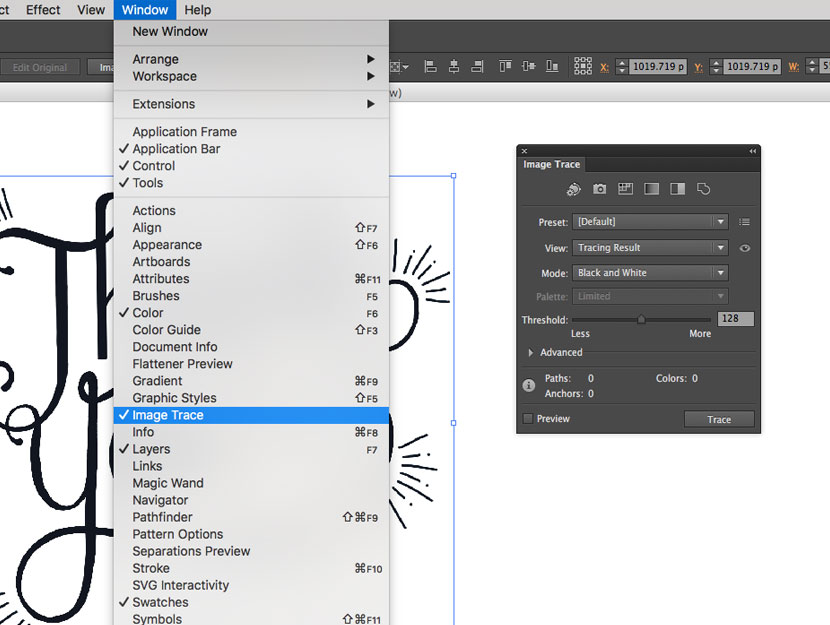Toggle Application Bar in Window menu
This screenshot has width=830, height=625.
coord(251,149)
